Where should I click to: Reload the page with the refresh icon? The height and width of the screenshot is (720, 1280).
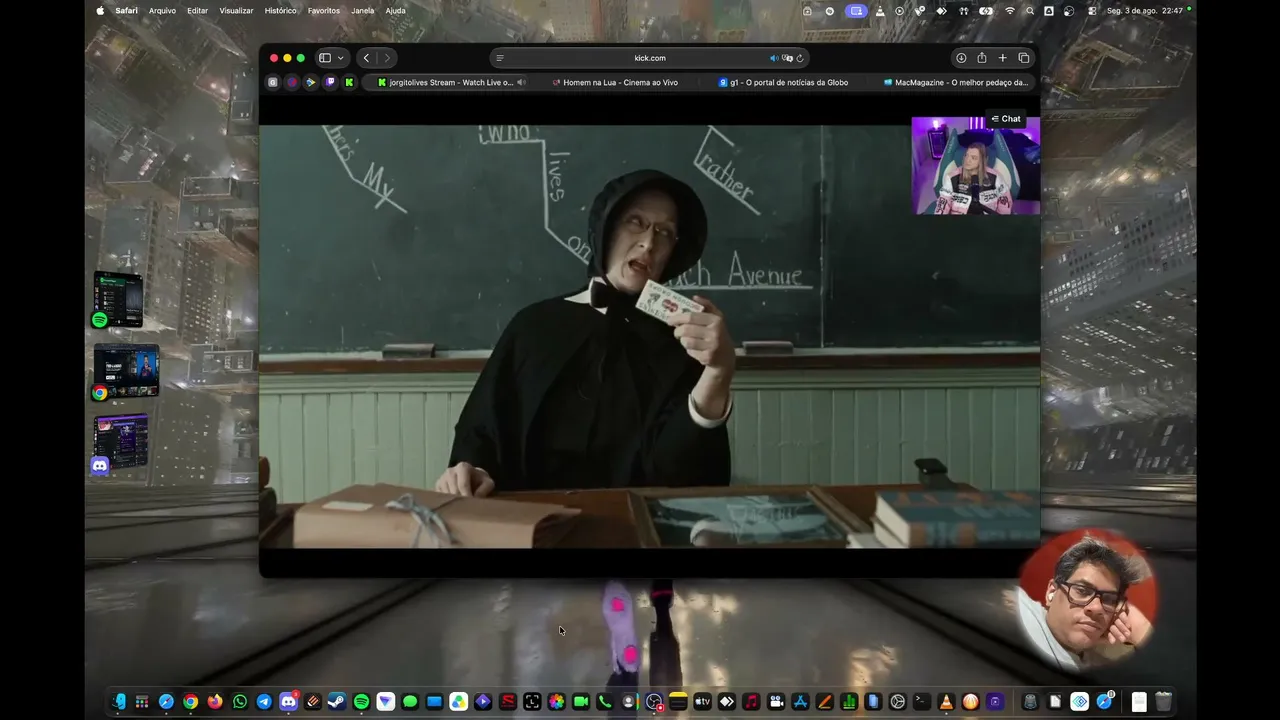[x=800, y=58]
